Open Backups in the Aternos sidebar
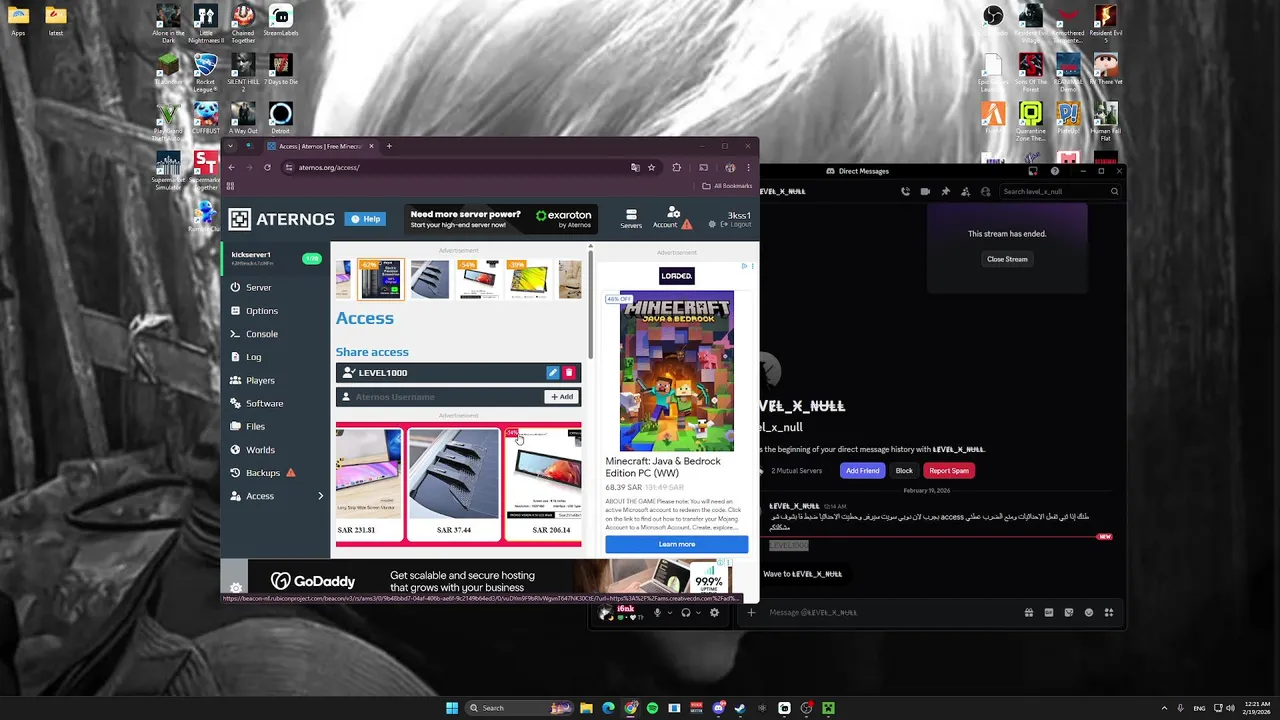The image size is (1280, 720). point(262,473)
